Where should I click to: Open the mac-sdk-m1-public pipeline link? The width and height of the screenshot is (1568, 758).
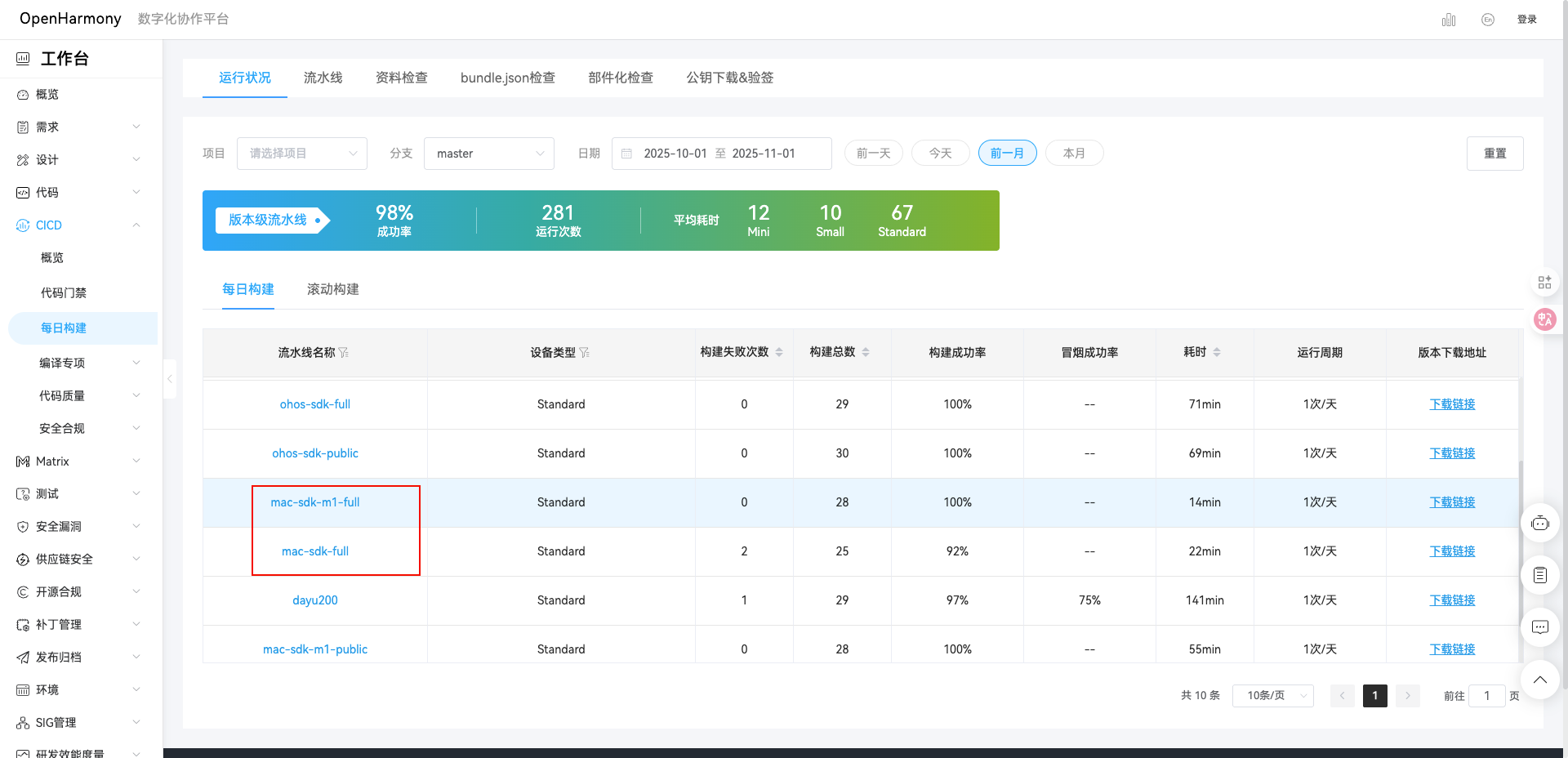pyautogui.click(x=315, y=649)
